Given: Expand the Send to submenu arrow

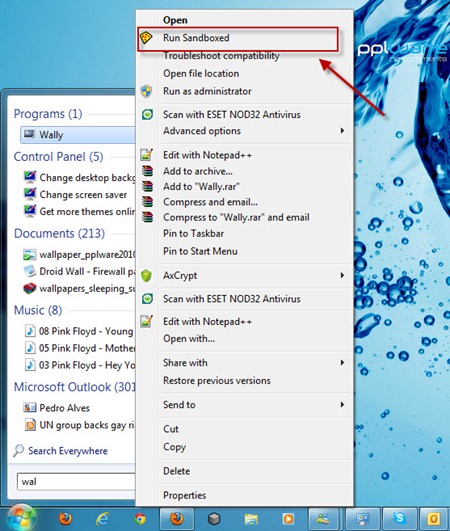Looking at the screenshot, I should (x=342, y=405).
